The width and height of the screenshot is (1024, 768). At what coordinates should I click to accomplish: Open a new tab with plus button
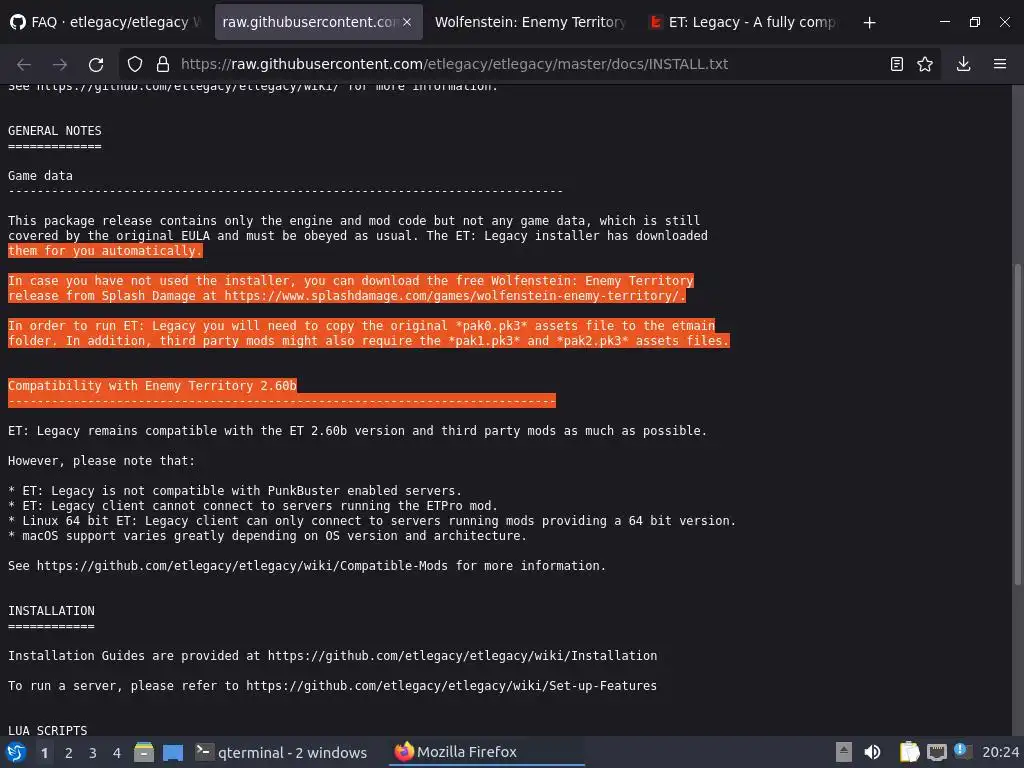coord(869,23)
